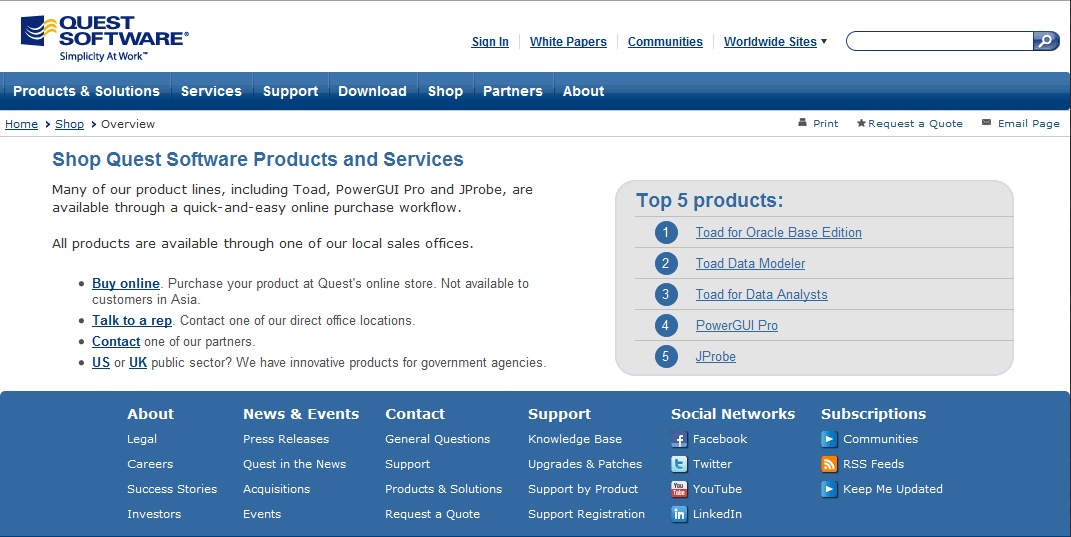Open Knowledge Base footer link
1071x537 pixels.
click(x=575, y=439)
